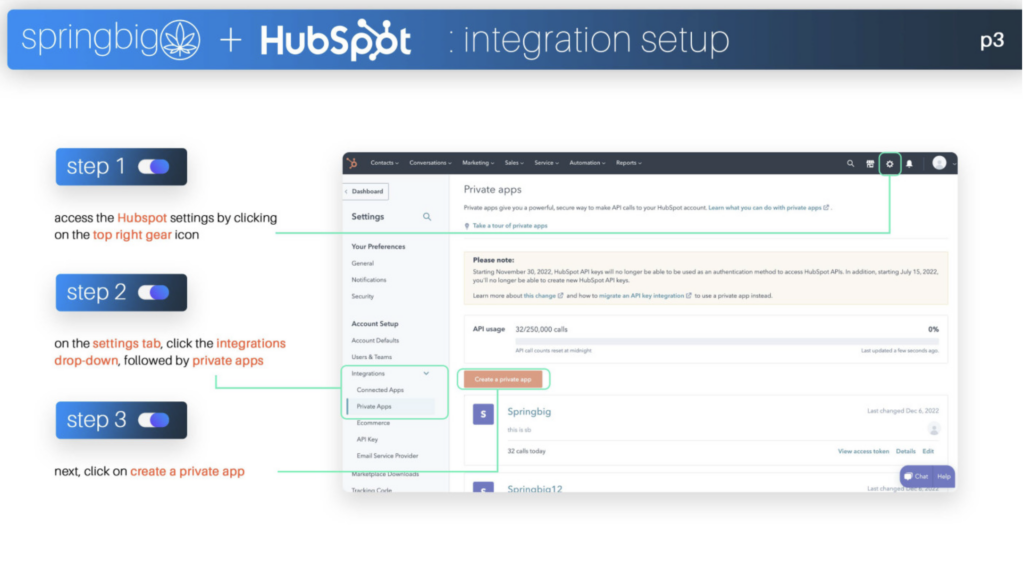The width and height of the screenshot is (1024, 575).
Task: Click the '32/250,000 calls' text
Action: click(x=541, y=329)
